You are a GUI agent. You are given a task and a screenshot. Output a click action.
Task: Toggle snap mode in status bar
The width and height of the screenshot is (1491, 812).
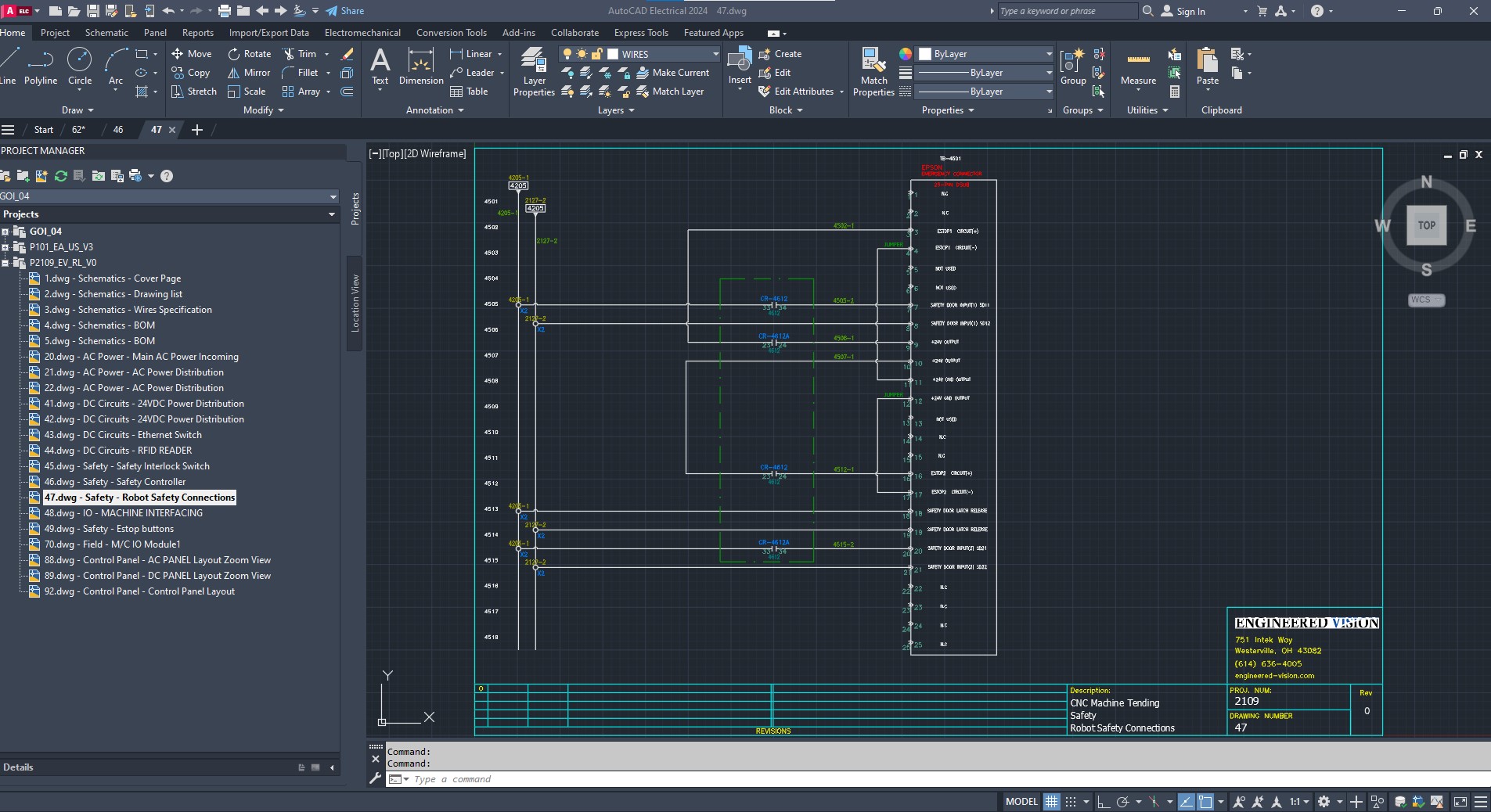(1070, 802)
